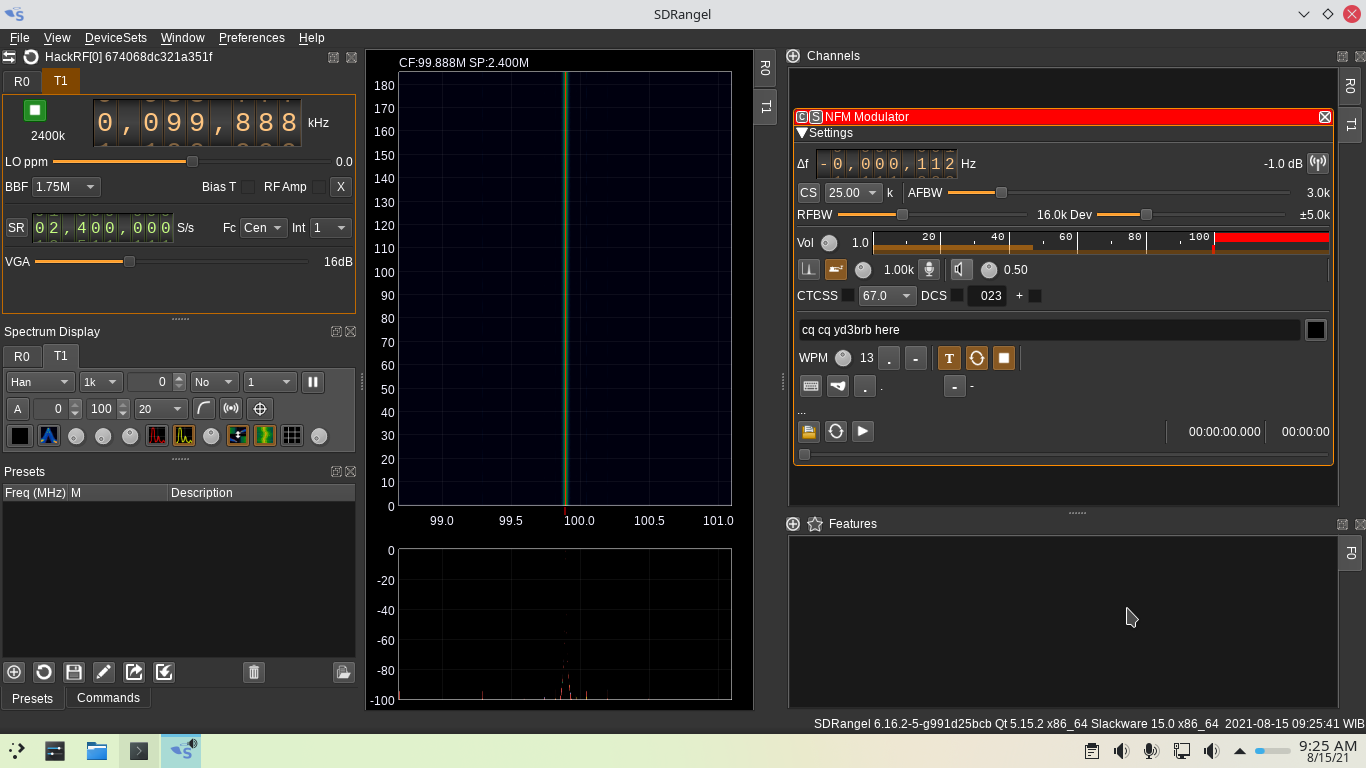Click the X transverter button beside RF Amp
This screenshot has width=1366, height=768.
coord(341,187)
